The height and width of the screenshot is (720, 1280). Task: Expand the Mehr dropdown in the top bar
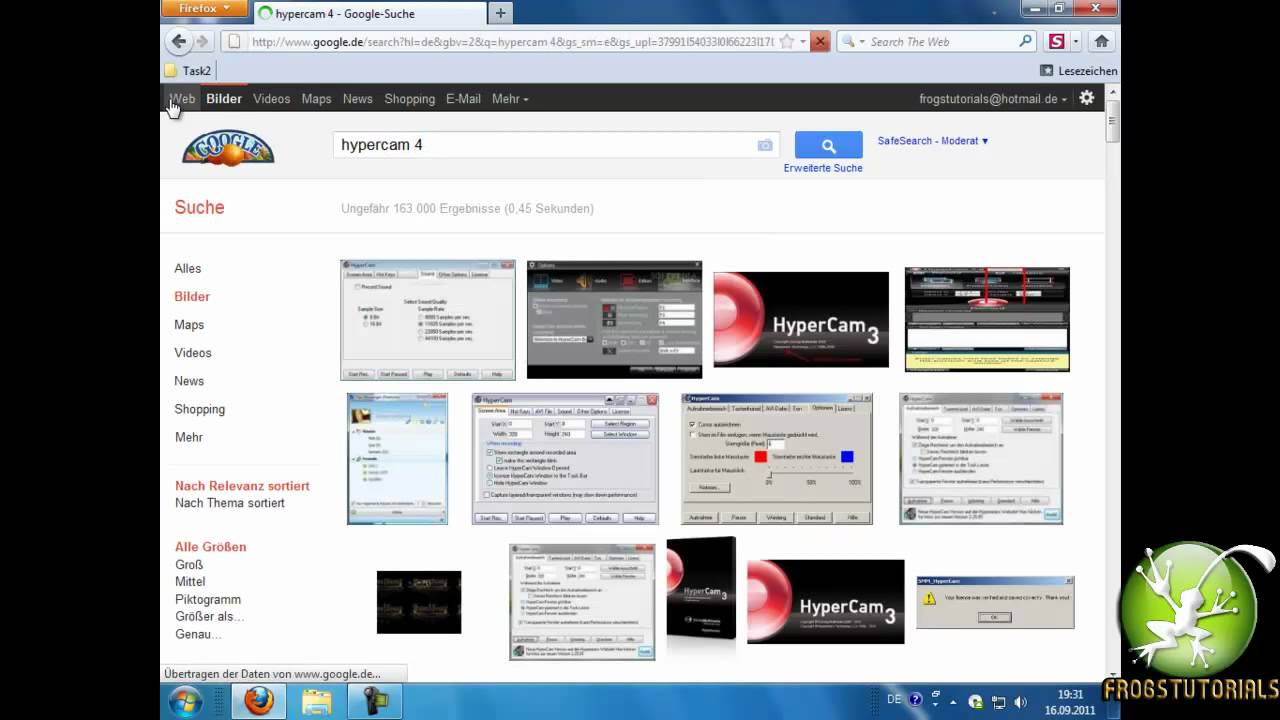tap(510, 99)
